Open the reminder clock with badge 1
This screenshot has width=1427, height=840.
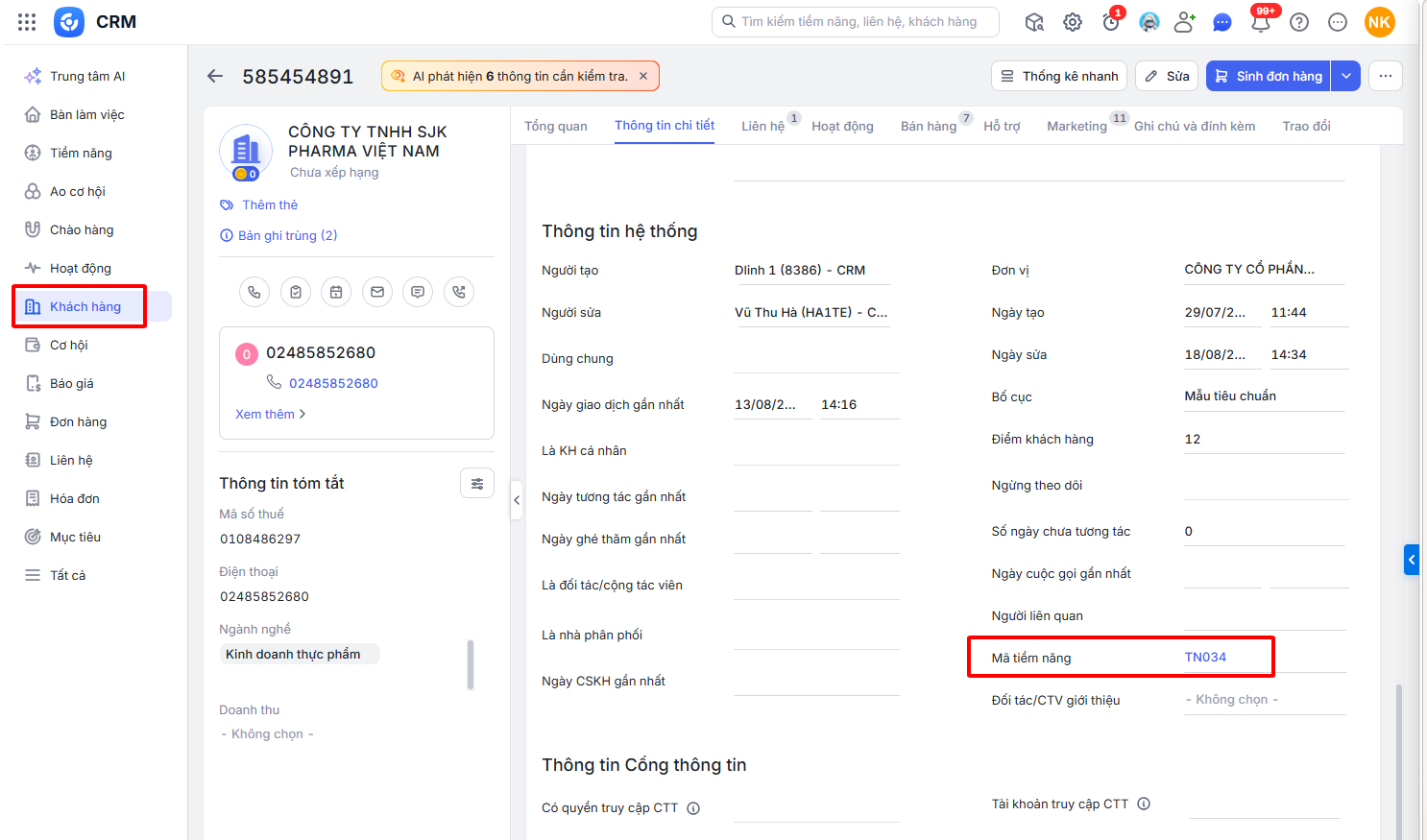pyautogui.click(x=1111, y=21)
